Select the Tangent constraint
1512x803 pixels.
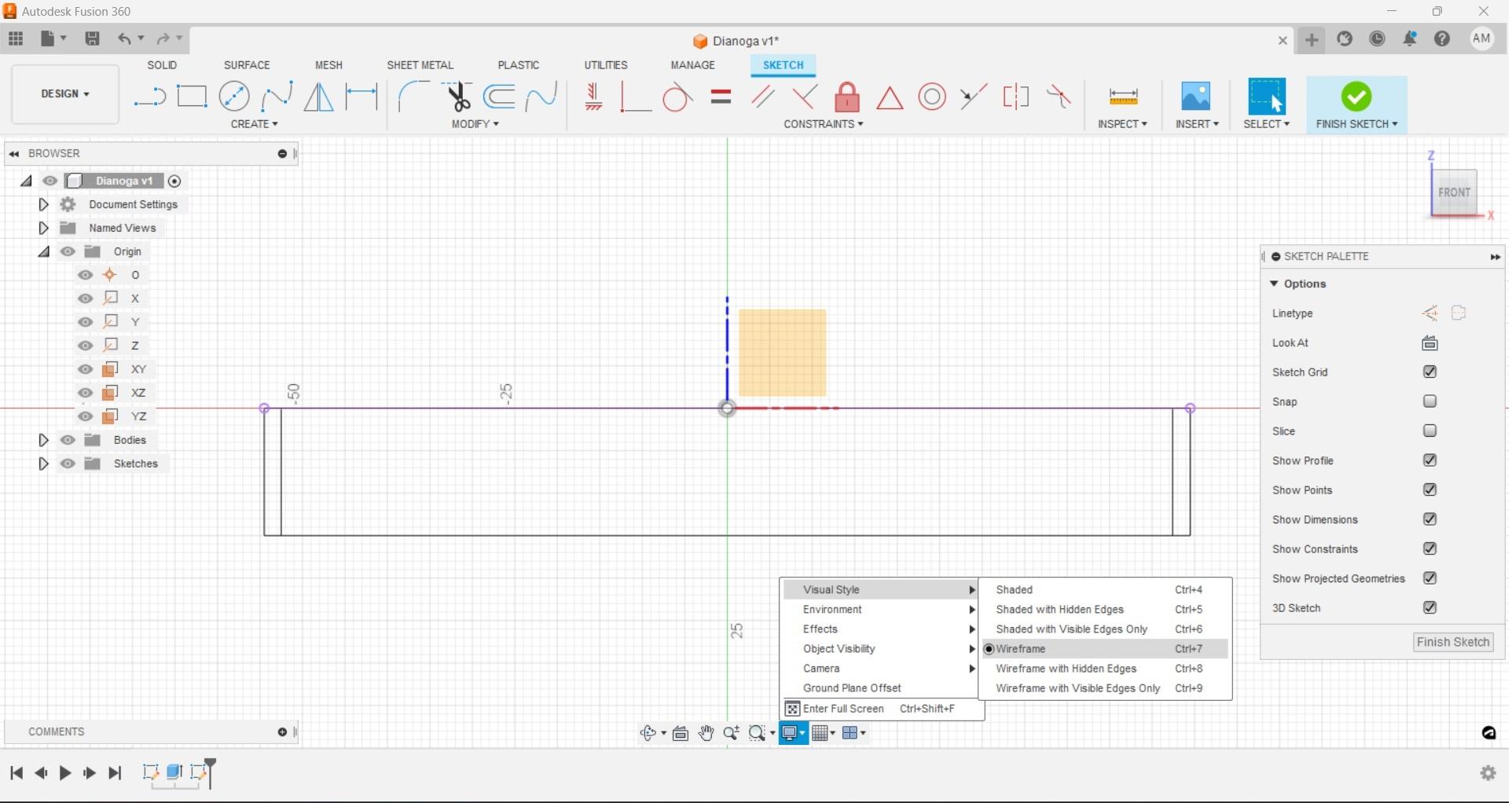tap(677, 97)
